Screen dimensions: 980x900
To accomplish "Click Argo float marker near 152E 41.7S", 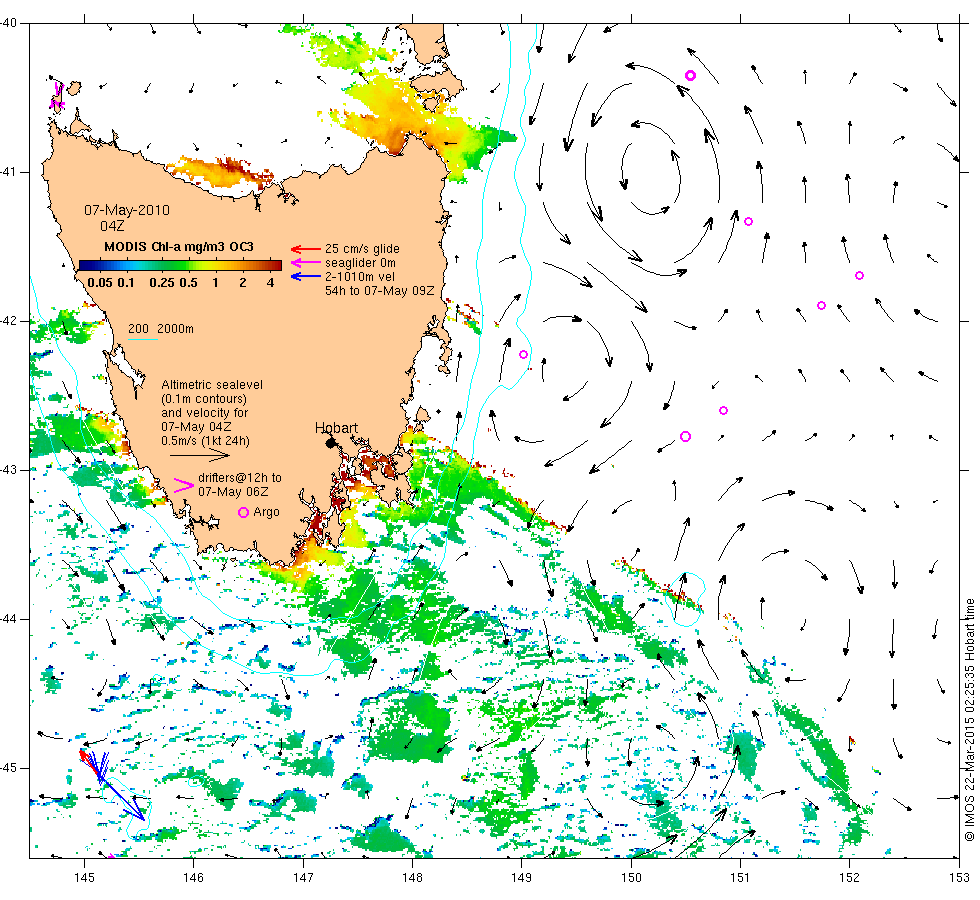I will (859, 276).
